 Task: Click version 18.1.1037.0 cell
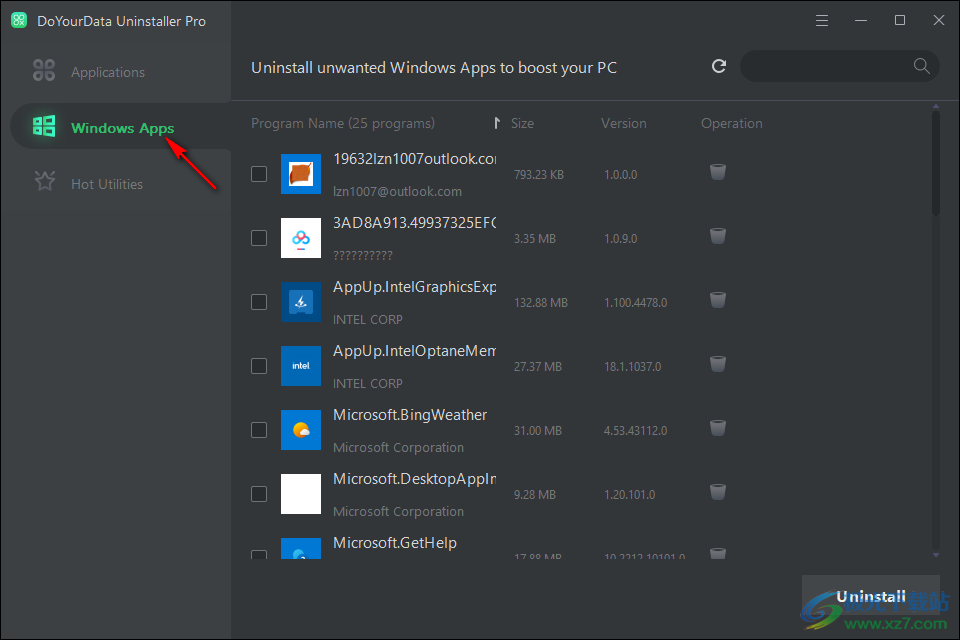[x=632, y=367]
